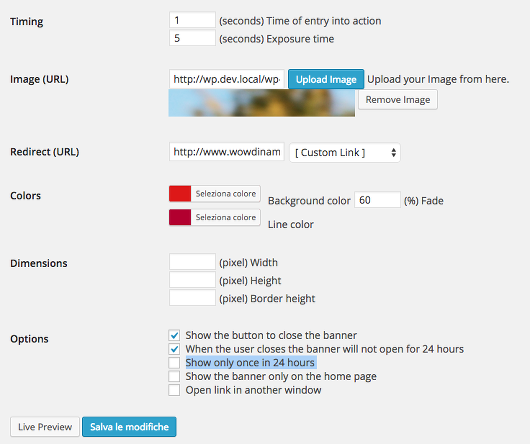Click Seleziona colore for Line color
This screenshot has width=530, height=444.
[225, 217]
